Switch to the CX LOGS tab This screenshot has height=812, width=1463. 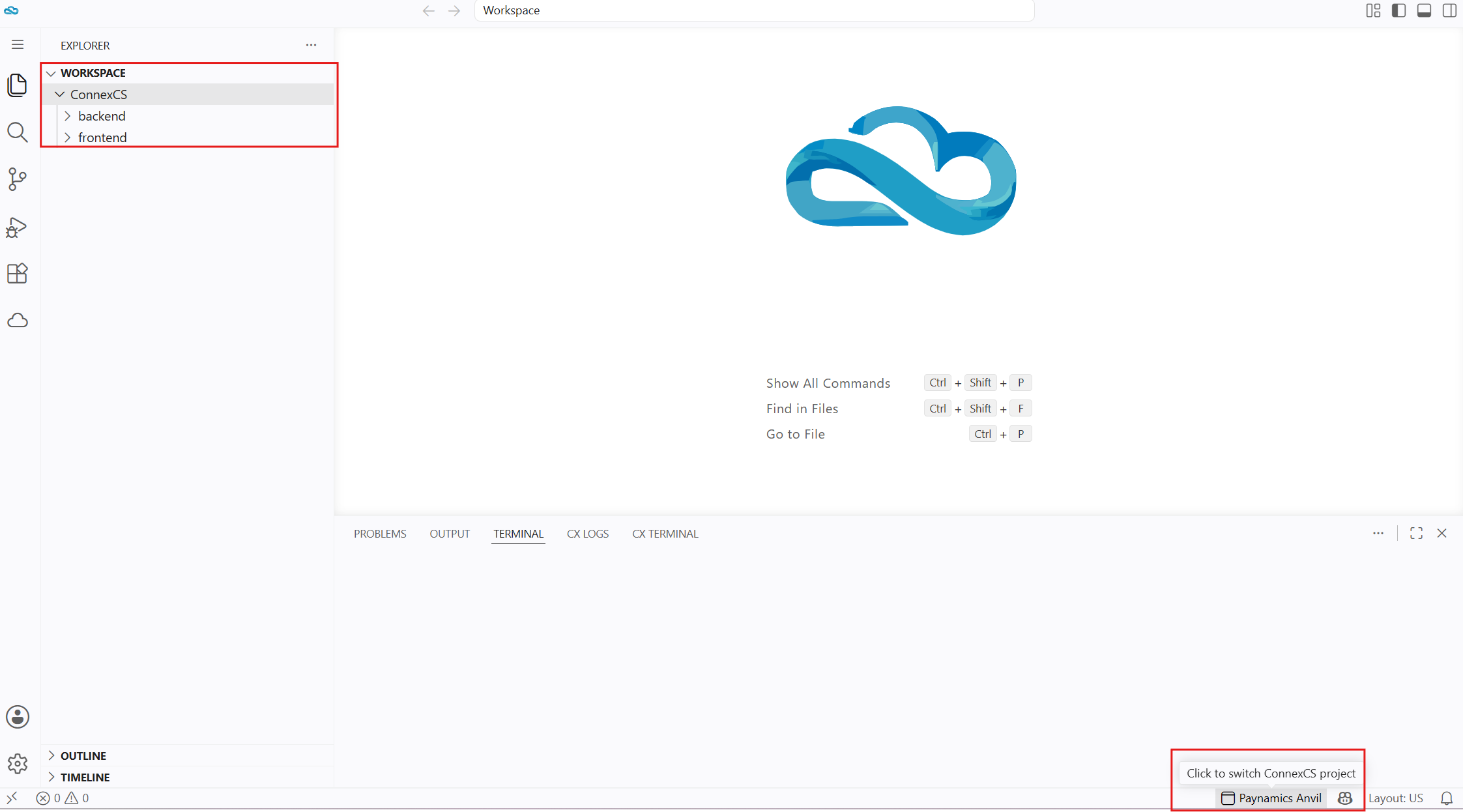pos(588,534)
